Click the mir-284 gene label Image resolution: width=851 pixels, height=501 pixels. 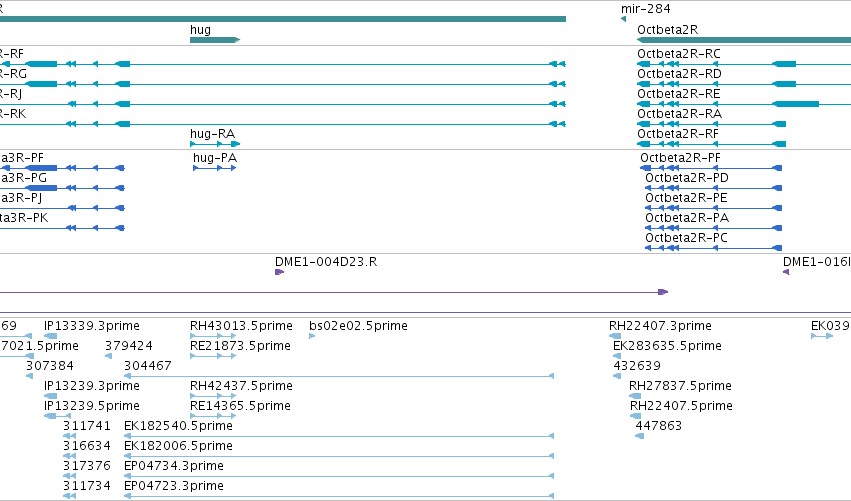pos(645,9)
